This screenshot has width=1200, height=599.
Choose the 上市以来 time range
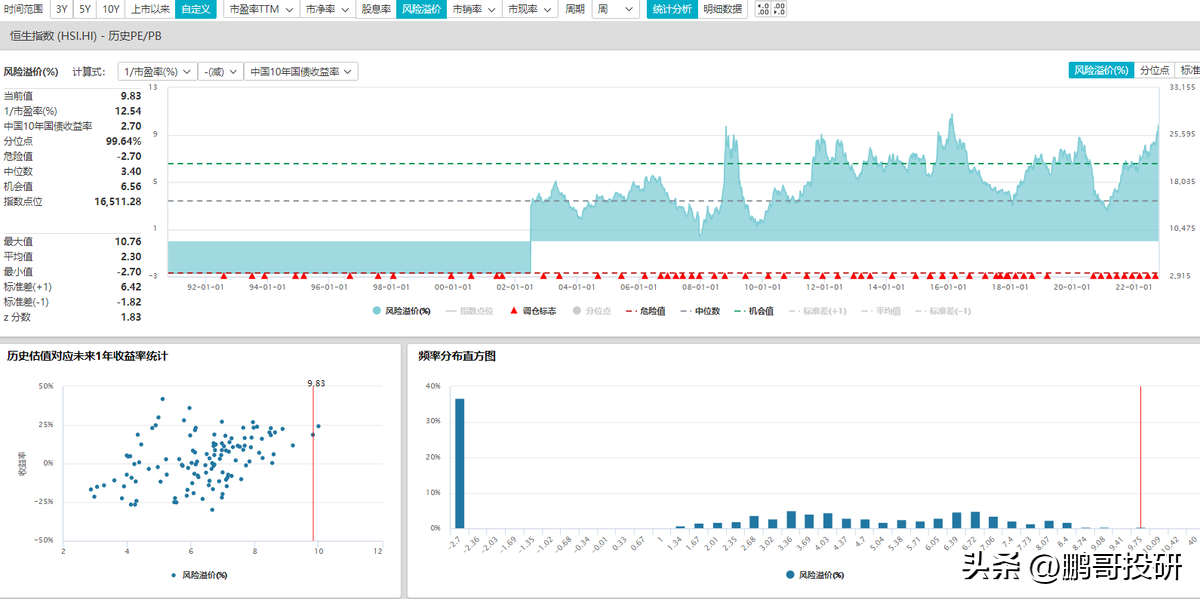[150, 9]
